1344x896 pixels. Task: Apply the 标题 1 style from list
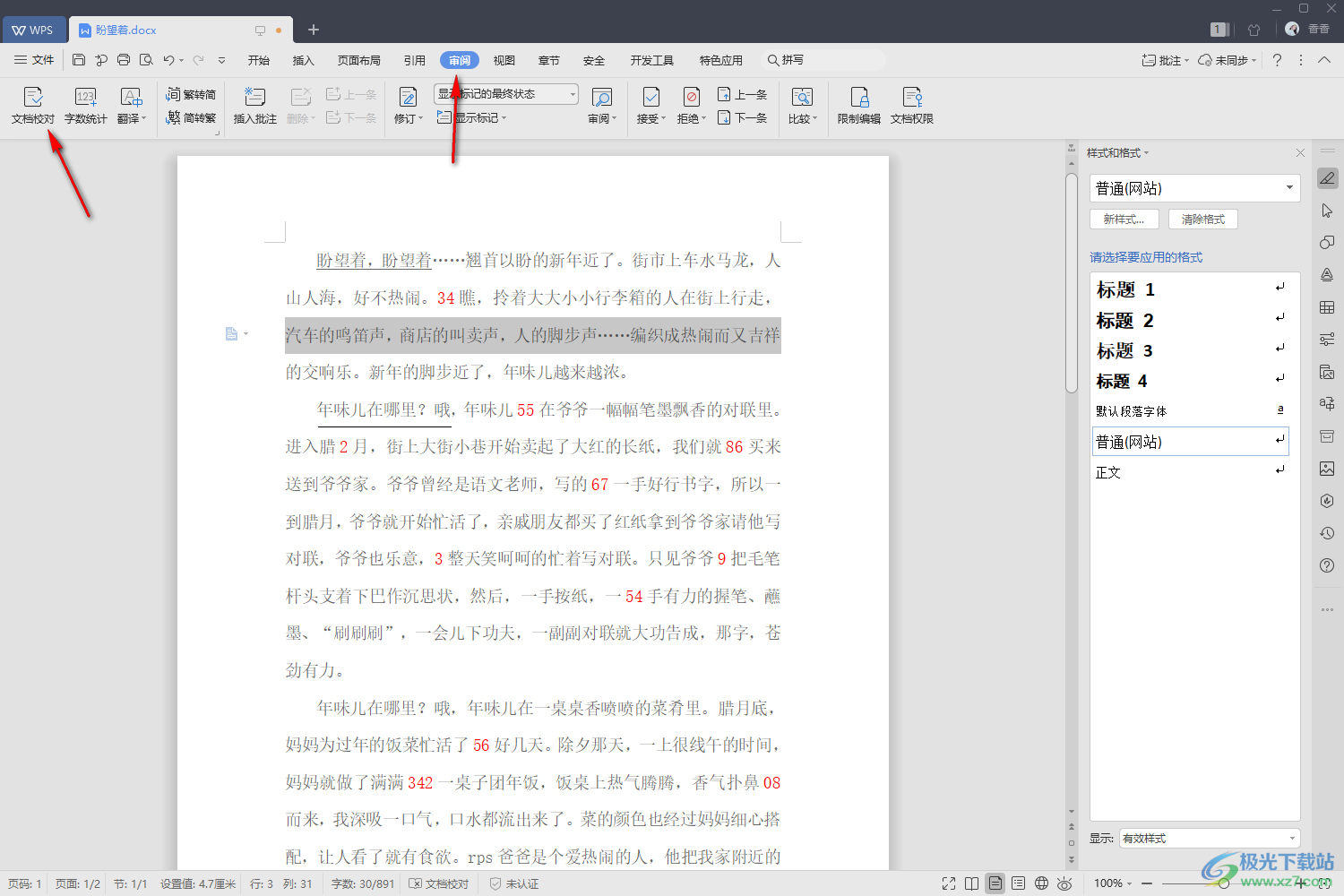1125,289
